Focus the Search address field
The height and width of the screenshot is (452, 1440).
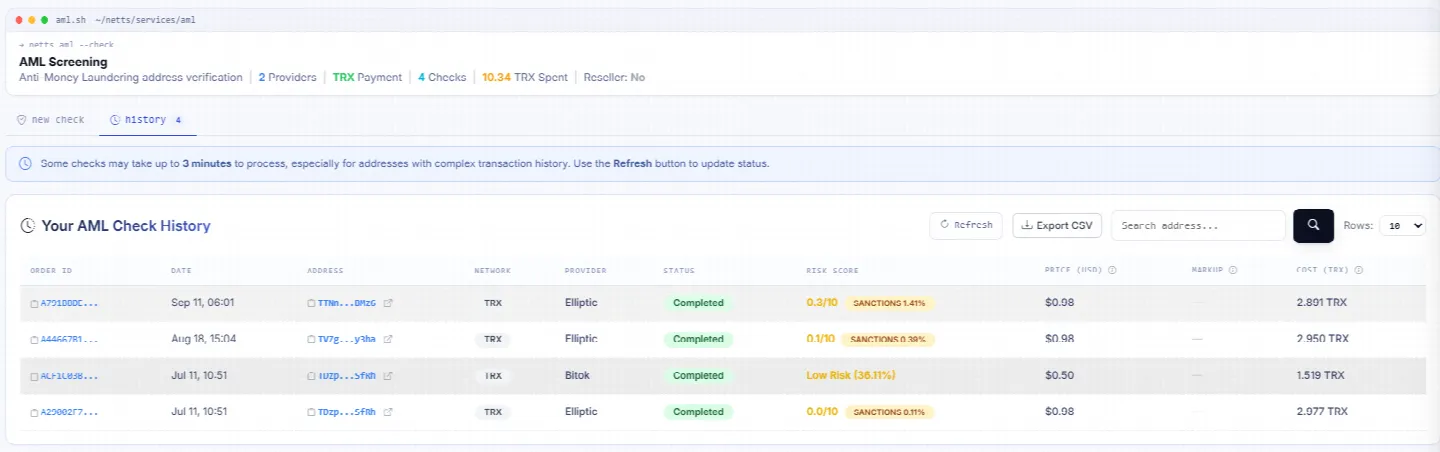coord(1198,226)
